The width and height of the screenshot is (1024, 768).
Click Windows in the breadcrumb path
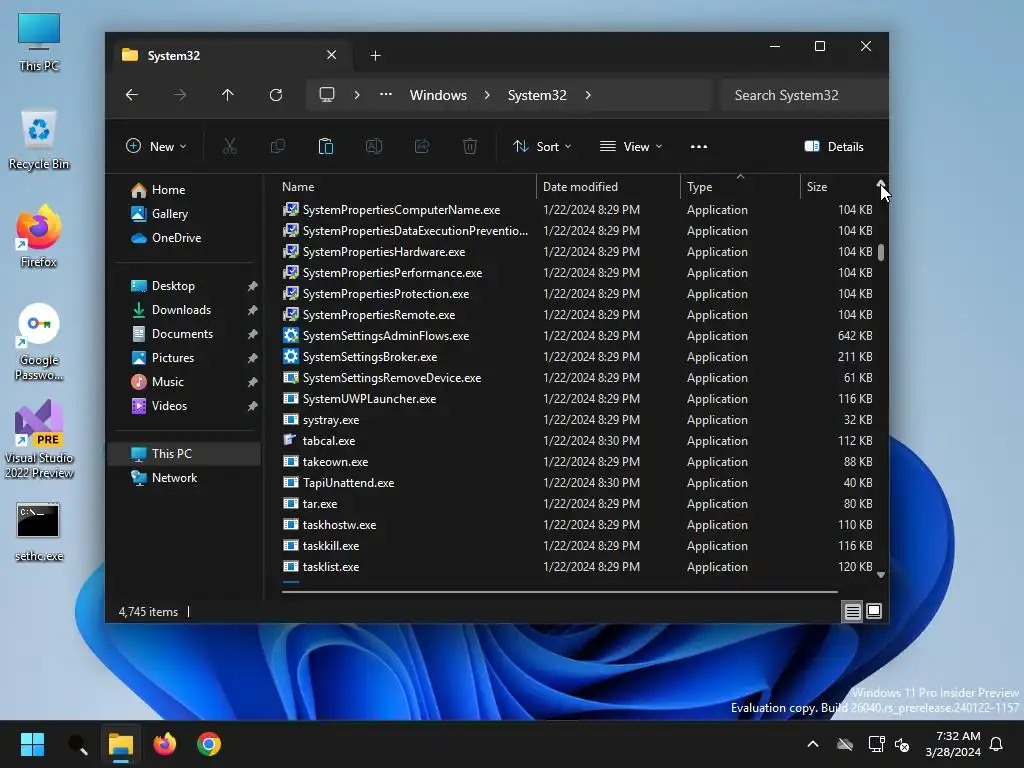[438, 95]
